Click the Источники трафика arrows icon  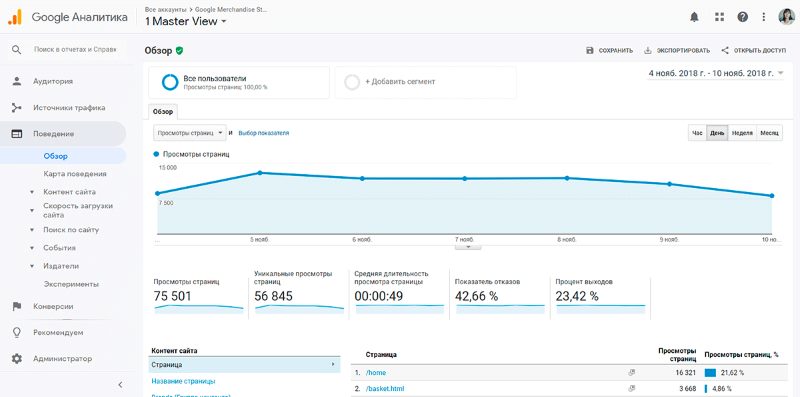pyautogui.click(x=17, y=108)
